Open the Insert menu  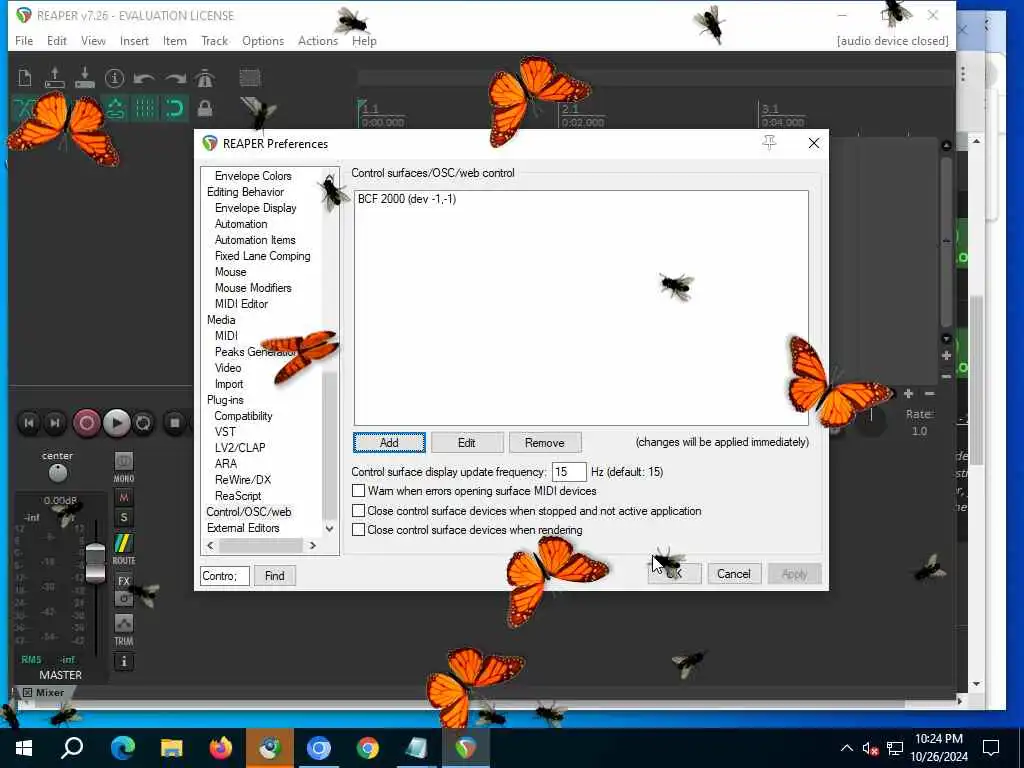[134, 40]
